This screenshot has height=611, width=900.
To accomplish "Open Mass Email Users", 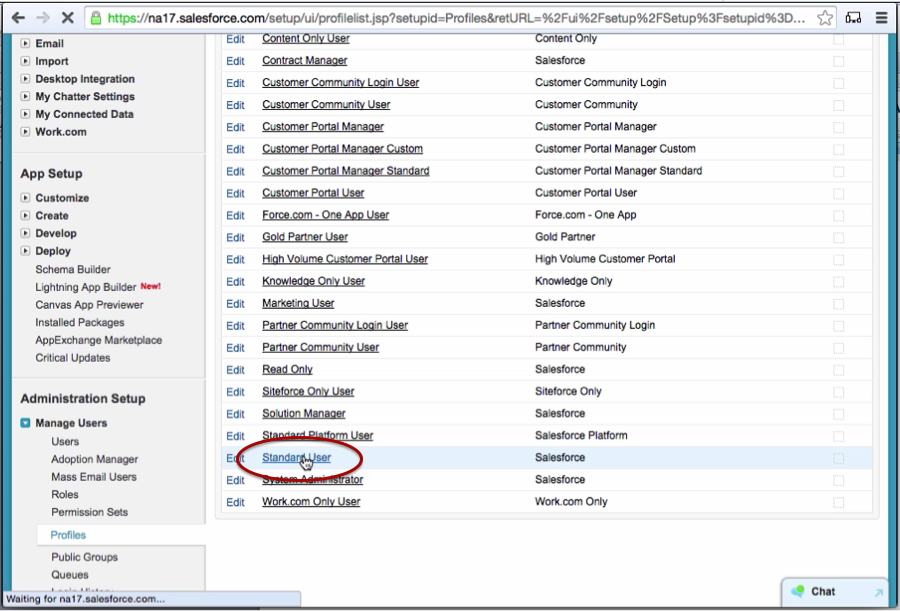I will (94, 477).
